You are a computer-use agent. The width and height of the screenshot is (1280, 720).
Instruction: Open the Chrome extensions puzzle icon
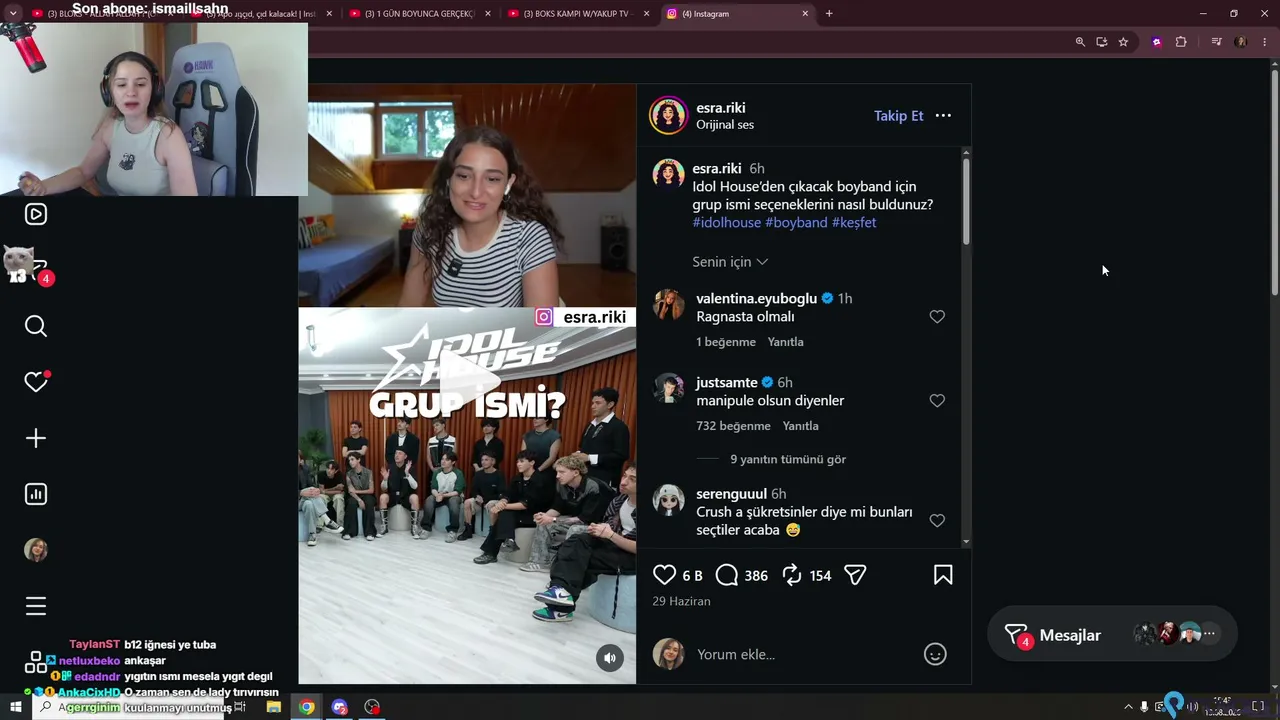(1181, 42)
